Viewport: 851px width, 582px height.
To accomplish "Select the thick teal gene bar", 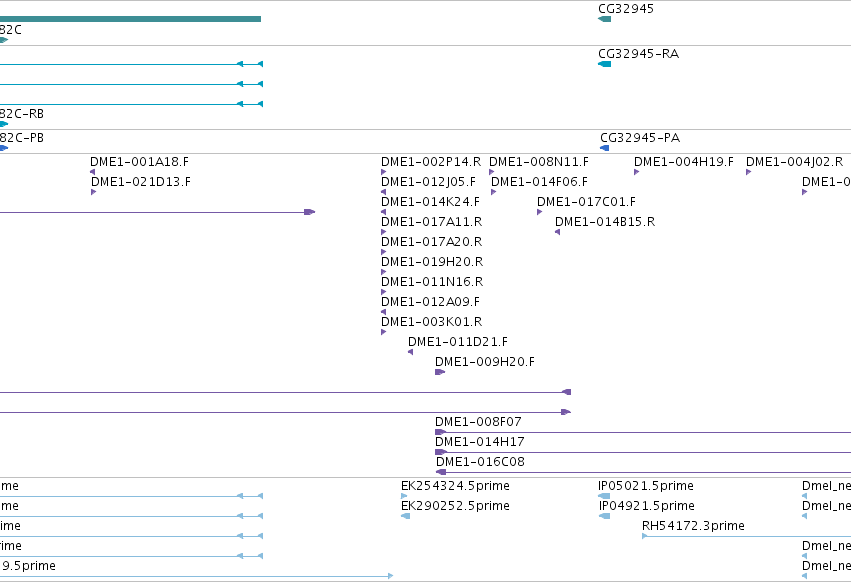I will pos(130,19).
